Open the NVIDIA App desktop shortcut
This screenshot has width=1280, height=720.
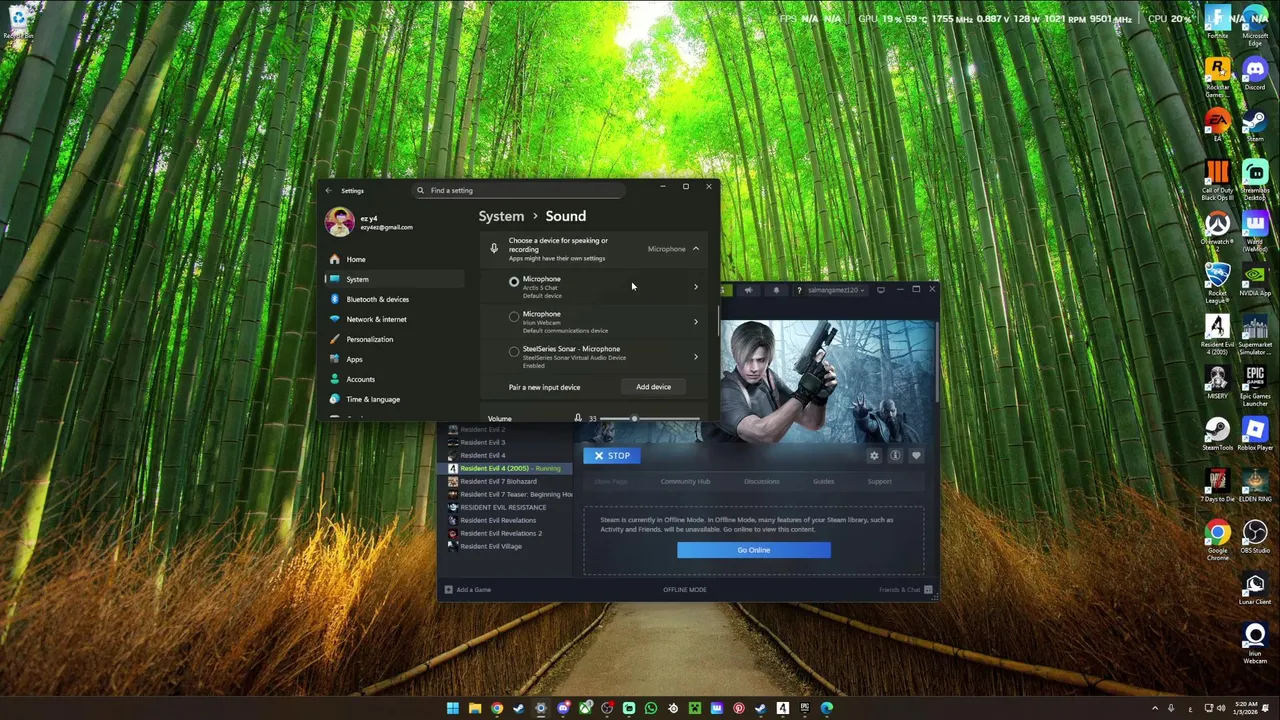pos(1254,281)
